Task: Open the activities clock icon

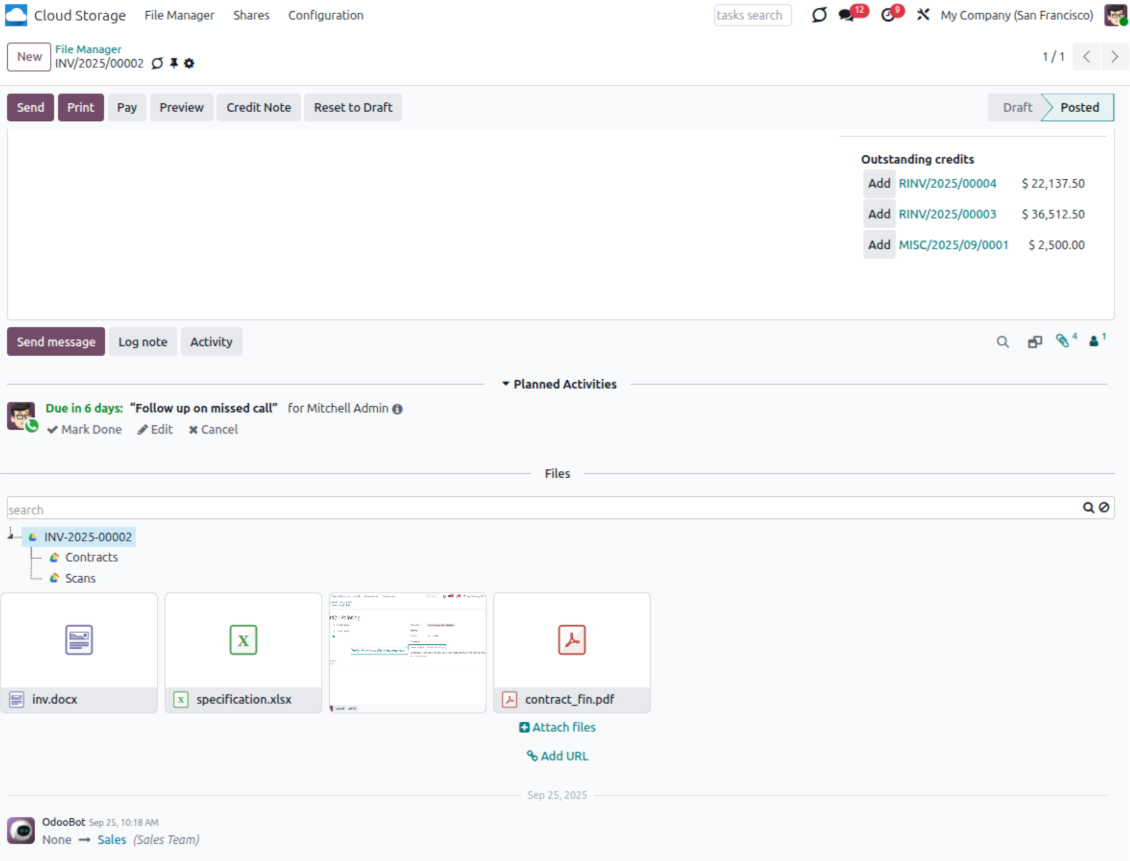Action: [887, 15]
